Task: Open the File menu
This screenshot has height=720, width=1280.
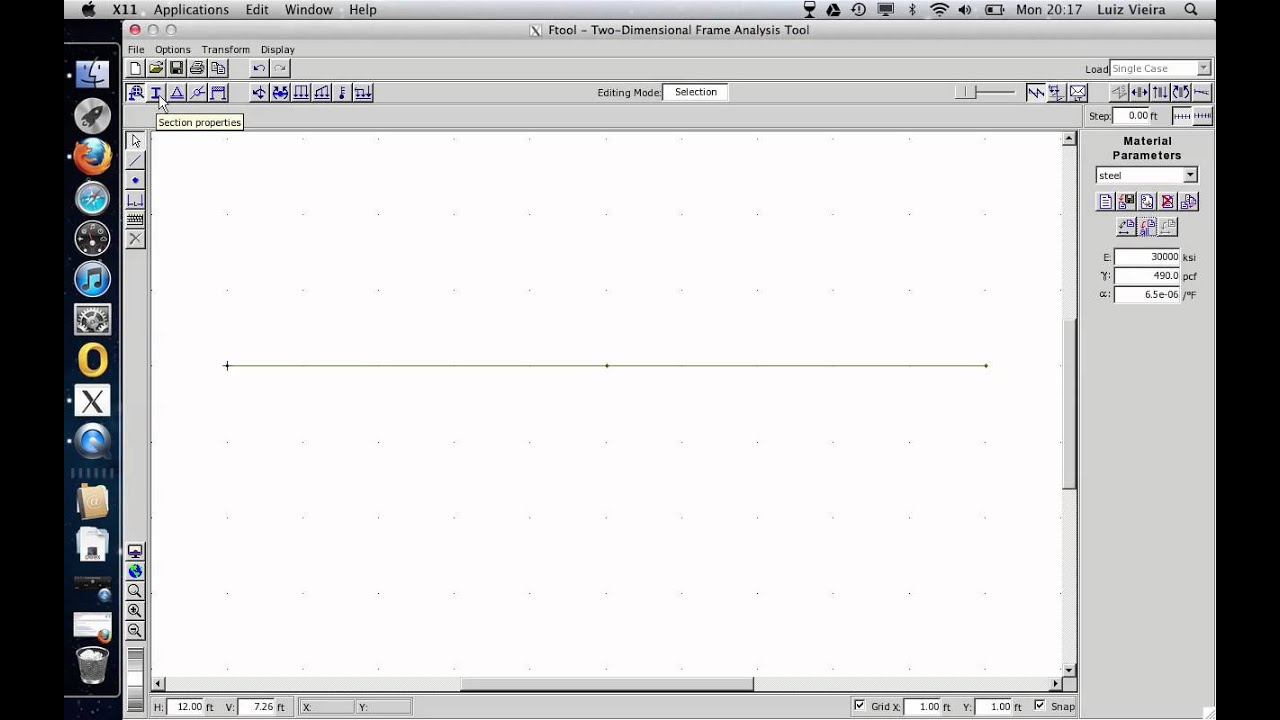Action: pyautogui.click(x=136, y=49)
